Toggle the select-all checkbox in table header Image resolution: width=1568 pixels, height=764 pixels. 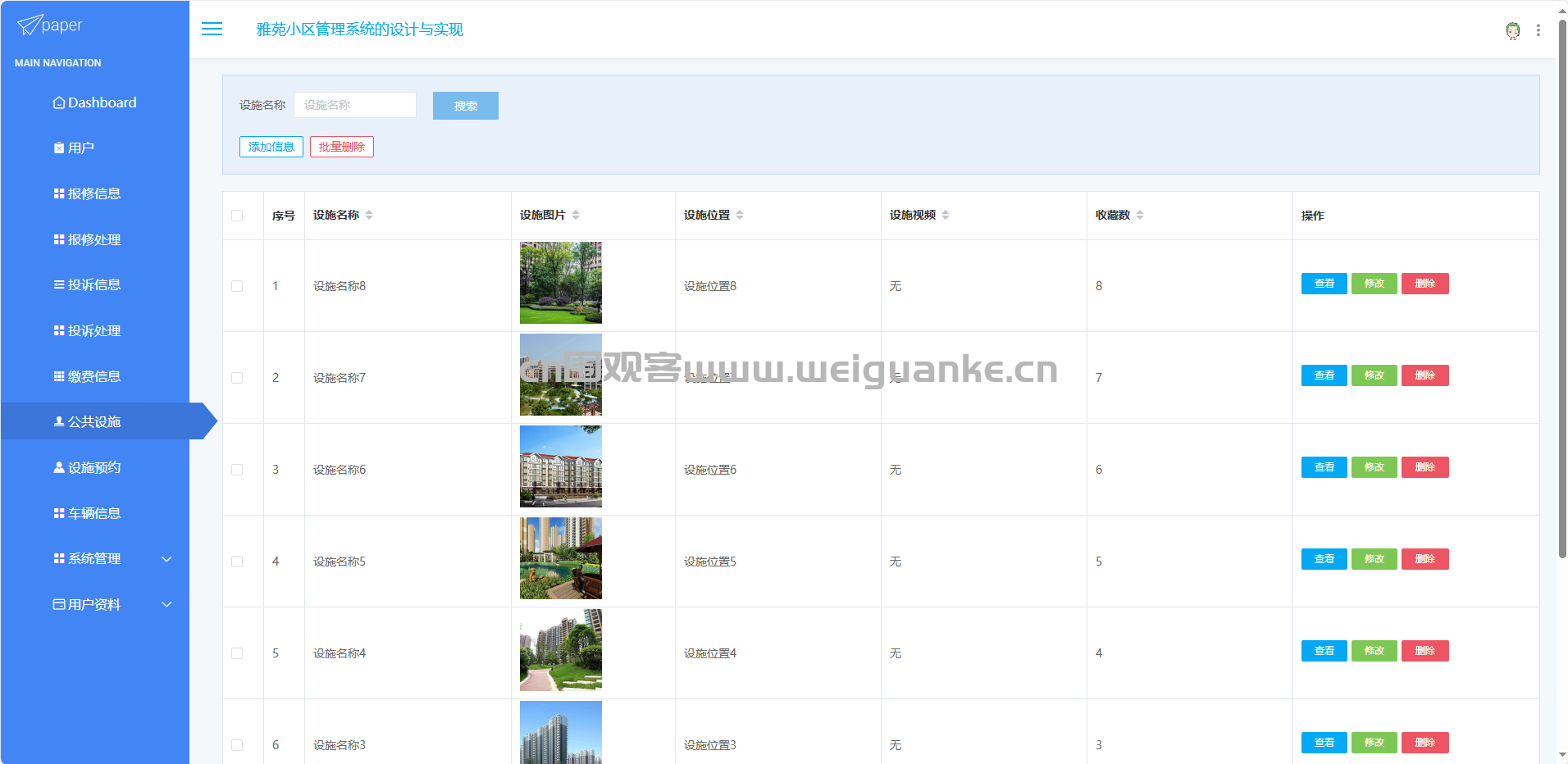237,216
